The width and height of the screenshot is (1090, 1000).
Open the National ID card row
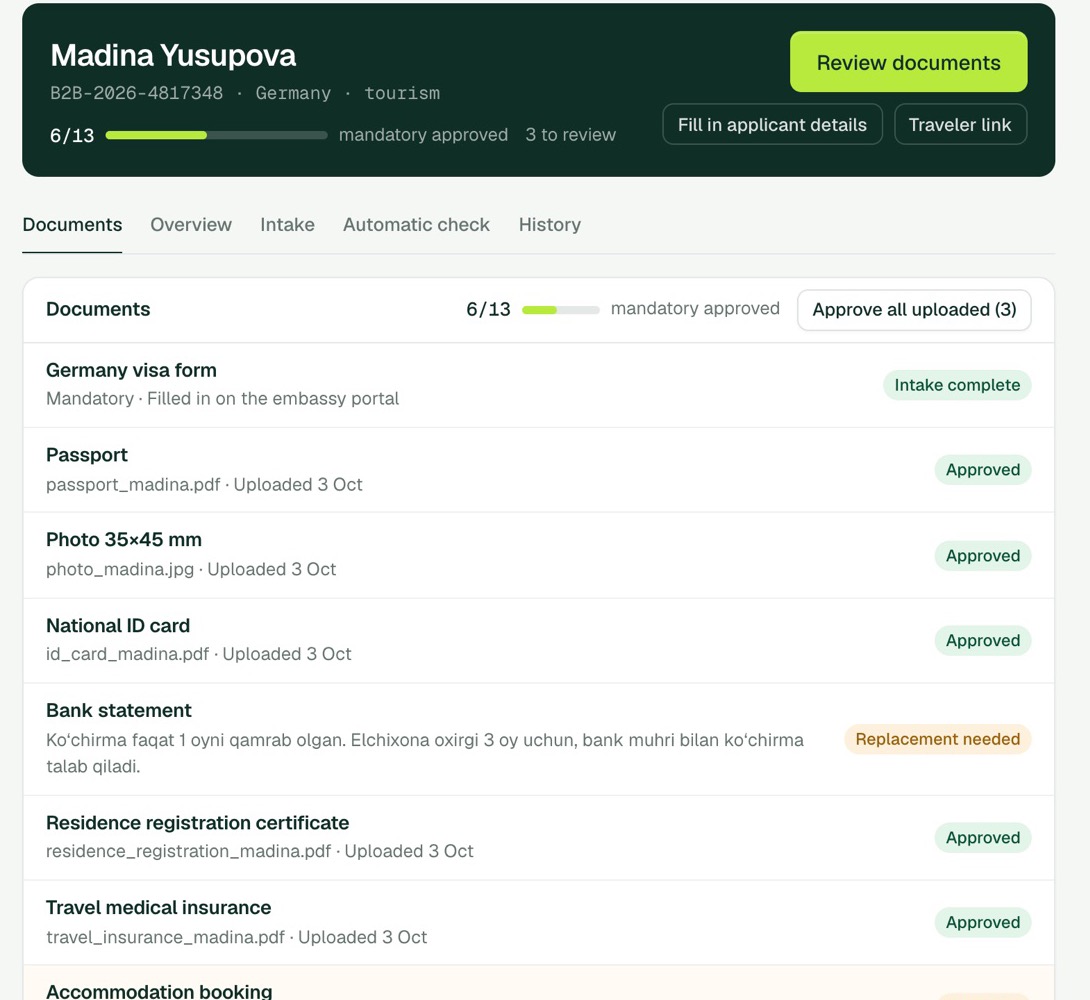(539, 640)
